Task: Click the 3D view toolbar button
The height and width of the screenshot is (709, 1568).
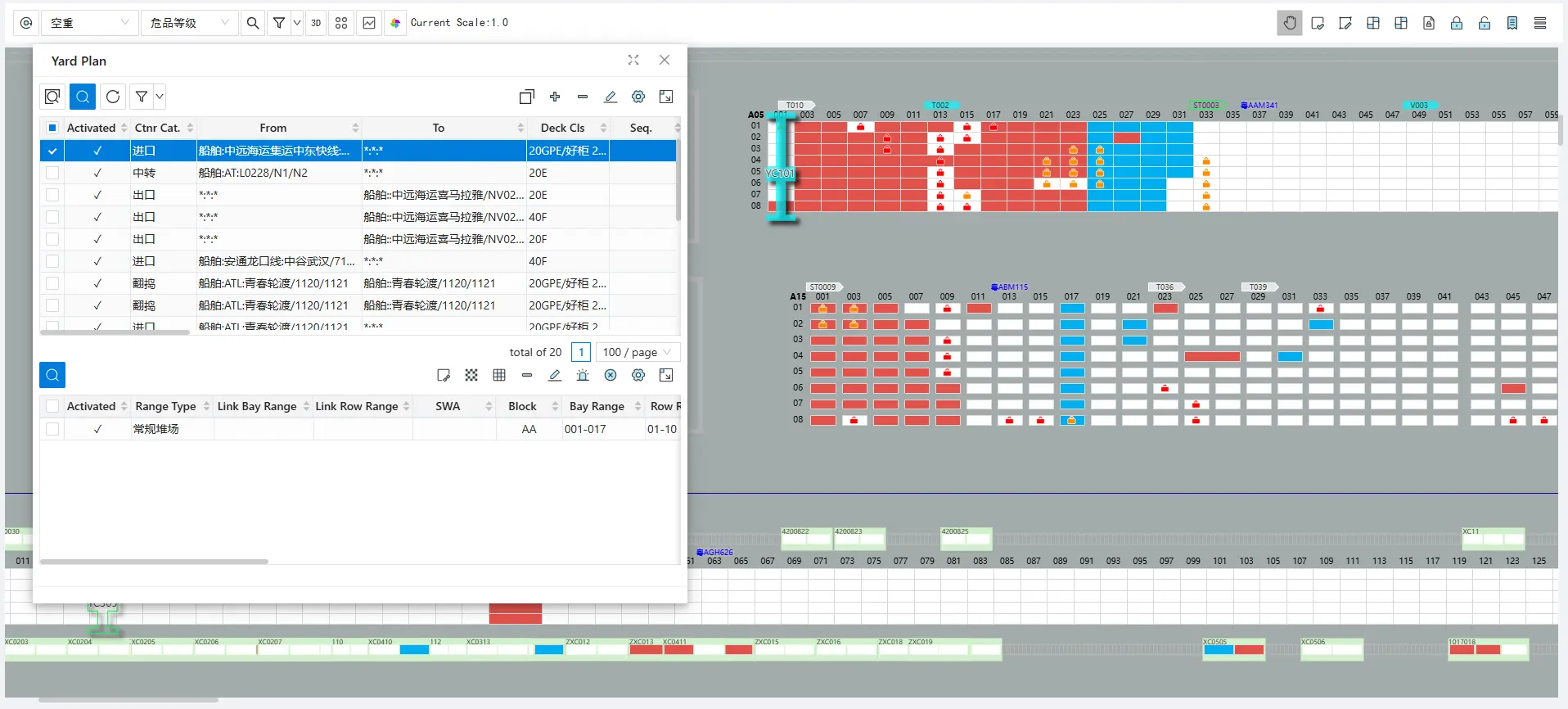Action: [x=316, y=23]
